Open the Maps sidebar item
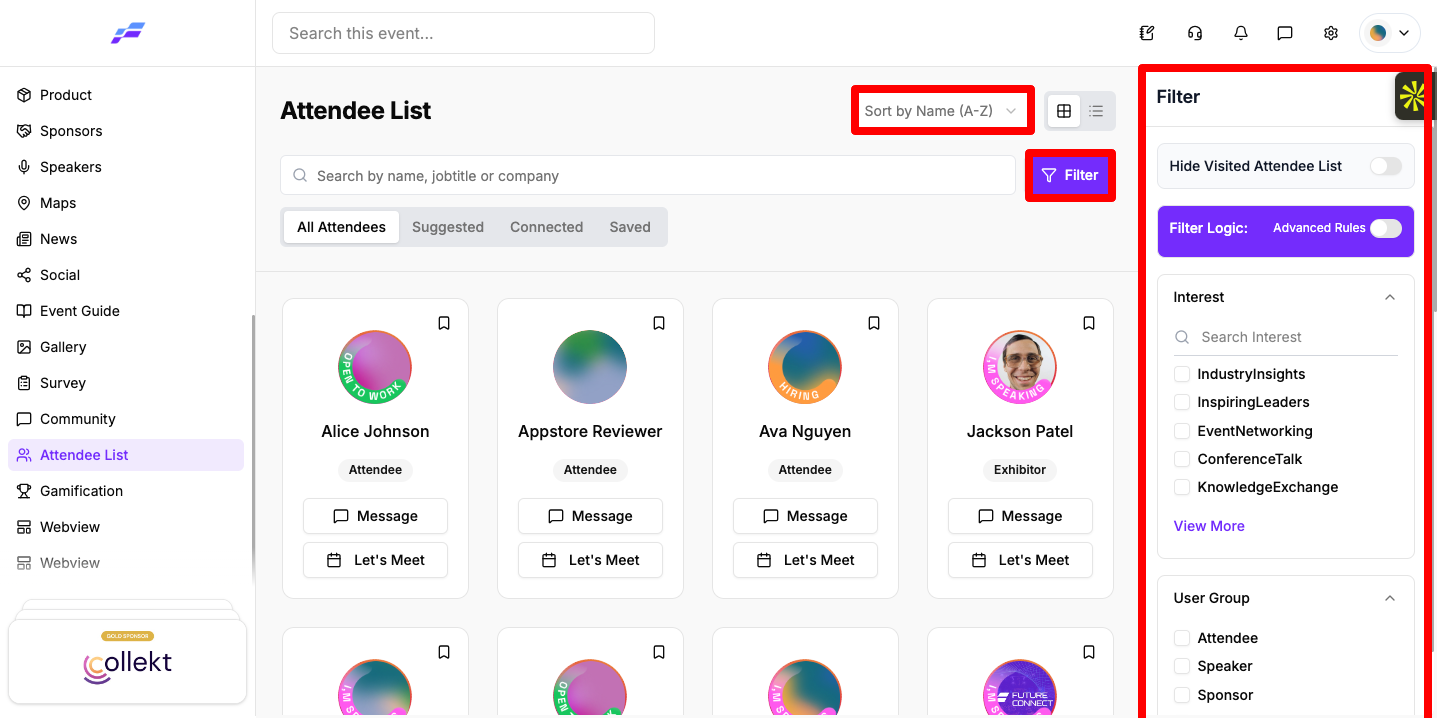This screenshot has height=718, width=1437. (126, 203)
